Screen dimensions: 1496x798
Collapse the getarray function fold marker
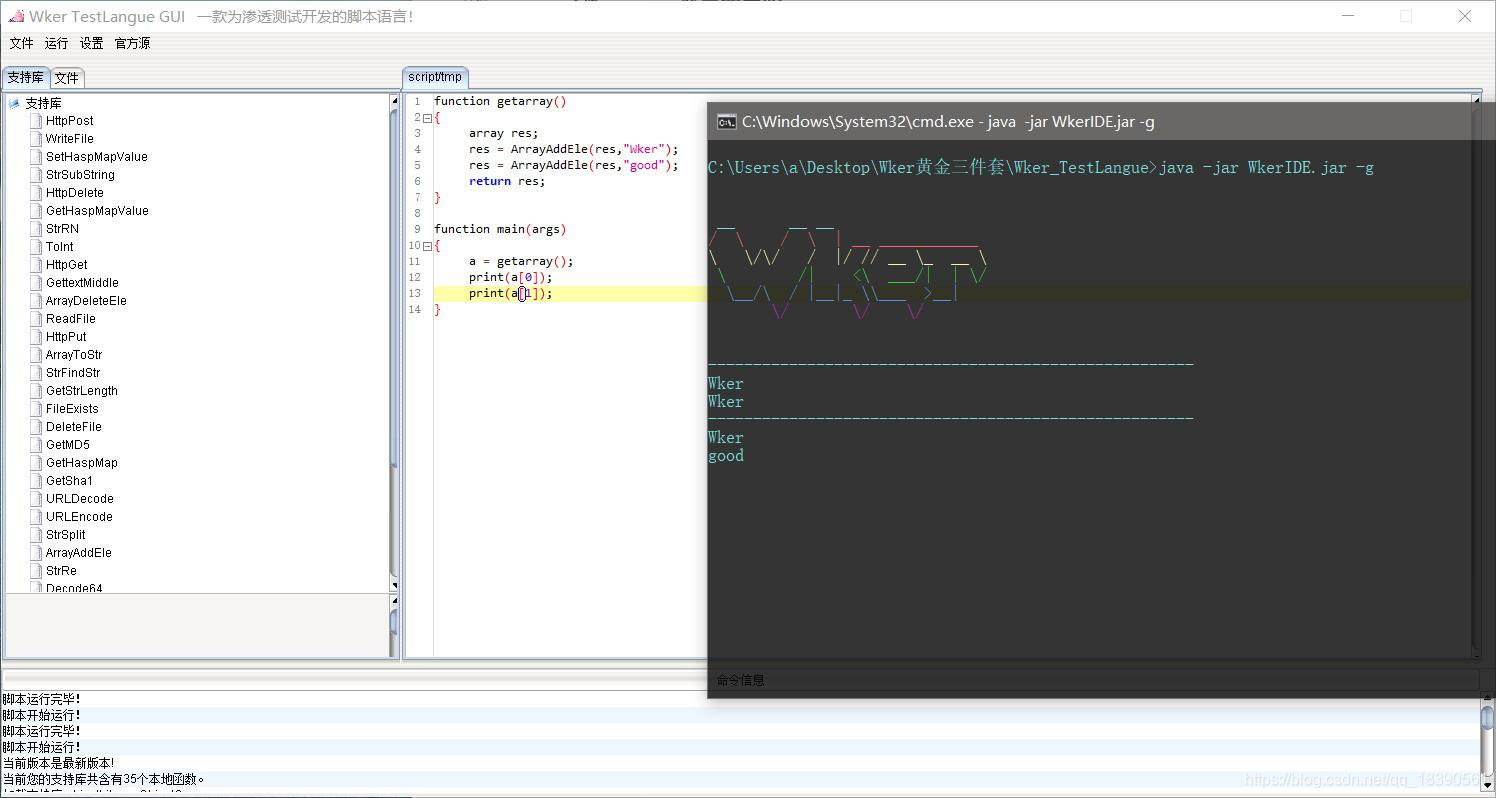click(x=427, y=117)
